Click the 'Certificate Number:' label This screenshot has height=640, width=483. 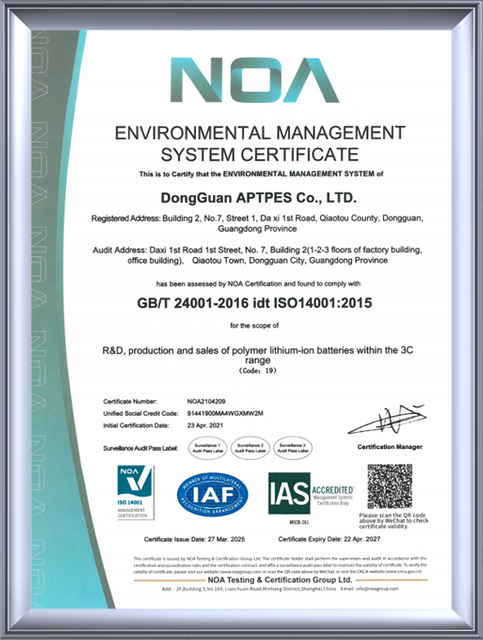coord(130,402)
